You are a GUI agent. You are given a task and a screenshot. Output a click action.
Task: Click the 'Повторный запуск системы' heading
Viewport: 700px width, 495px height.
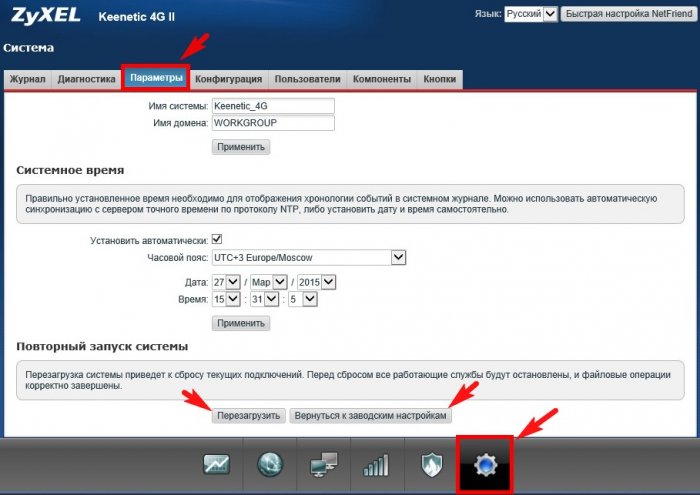tap(102, 346)
